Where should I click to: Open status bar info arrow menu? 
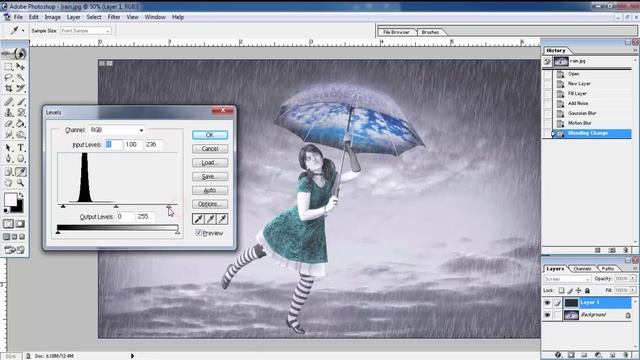(x=132, y=356)
